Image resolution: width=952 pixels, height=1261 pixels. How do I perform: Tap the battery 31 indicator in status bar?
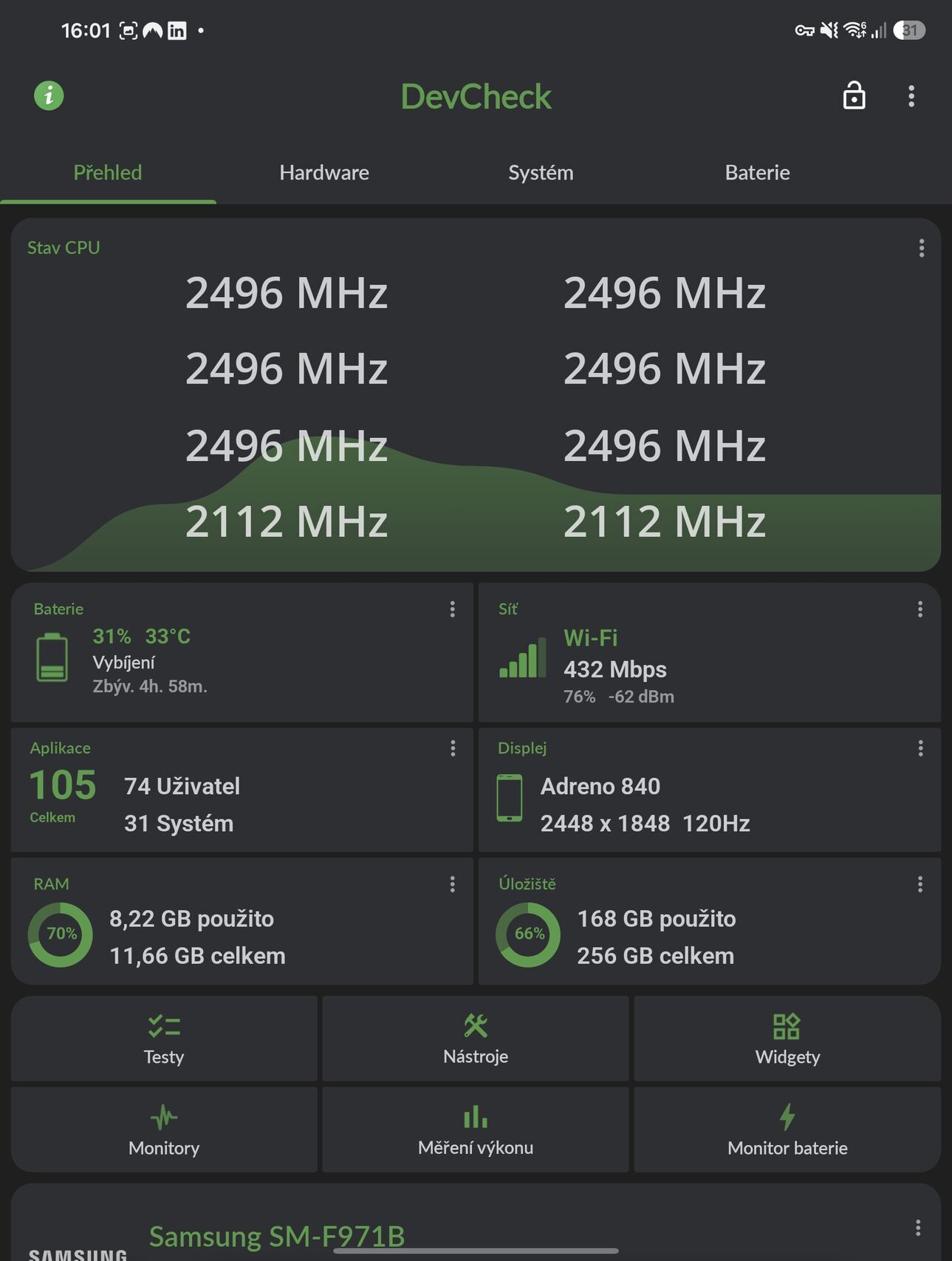coord(909,30)
